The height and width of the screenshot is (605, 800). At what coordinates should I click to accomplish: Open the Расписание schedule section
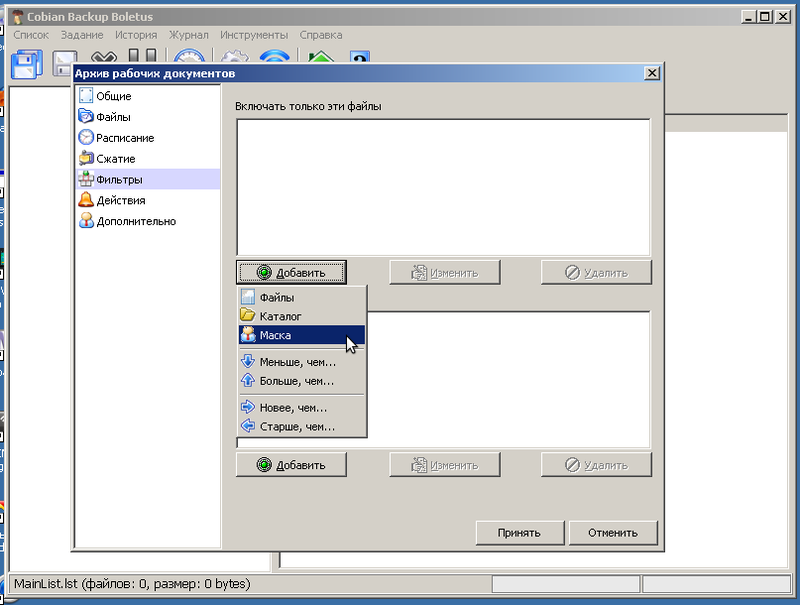coord(124,138)
